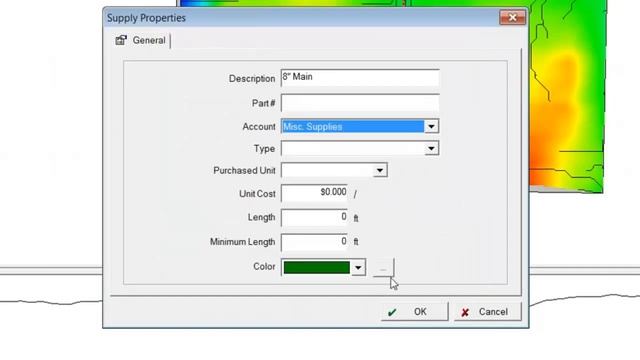Screen dimensions: 640x360
Task: Open custom color picker ellipsis button
Action: tap(383, 268)
